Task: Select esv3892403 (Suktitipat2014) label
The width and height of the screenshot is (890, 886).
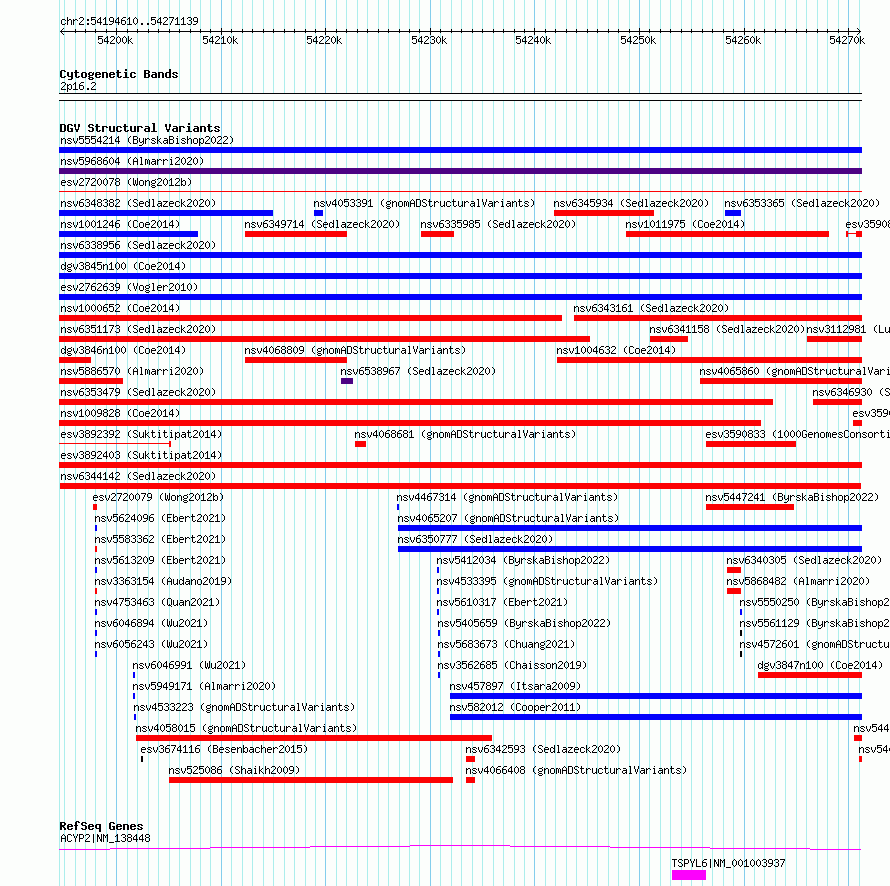Action: point(141,455)
